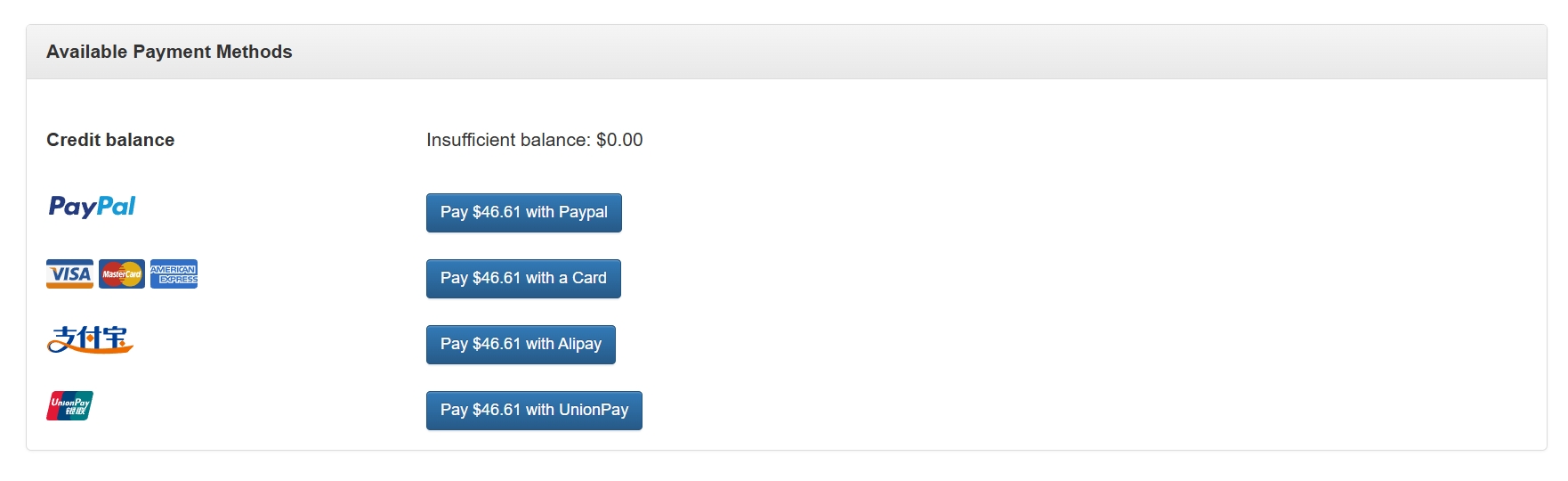
Task: Click the Insufficient balance text
Action: tap(508, 140)
